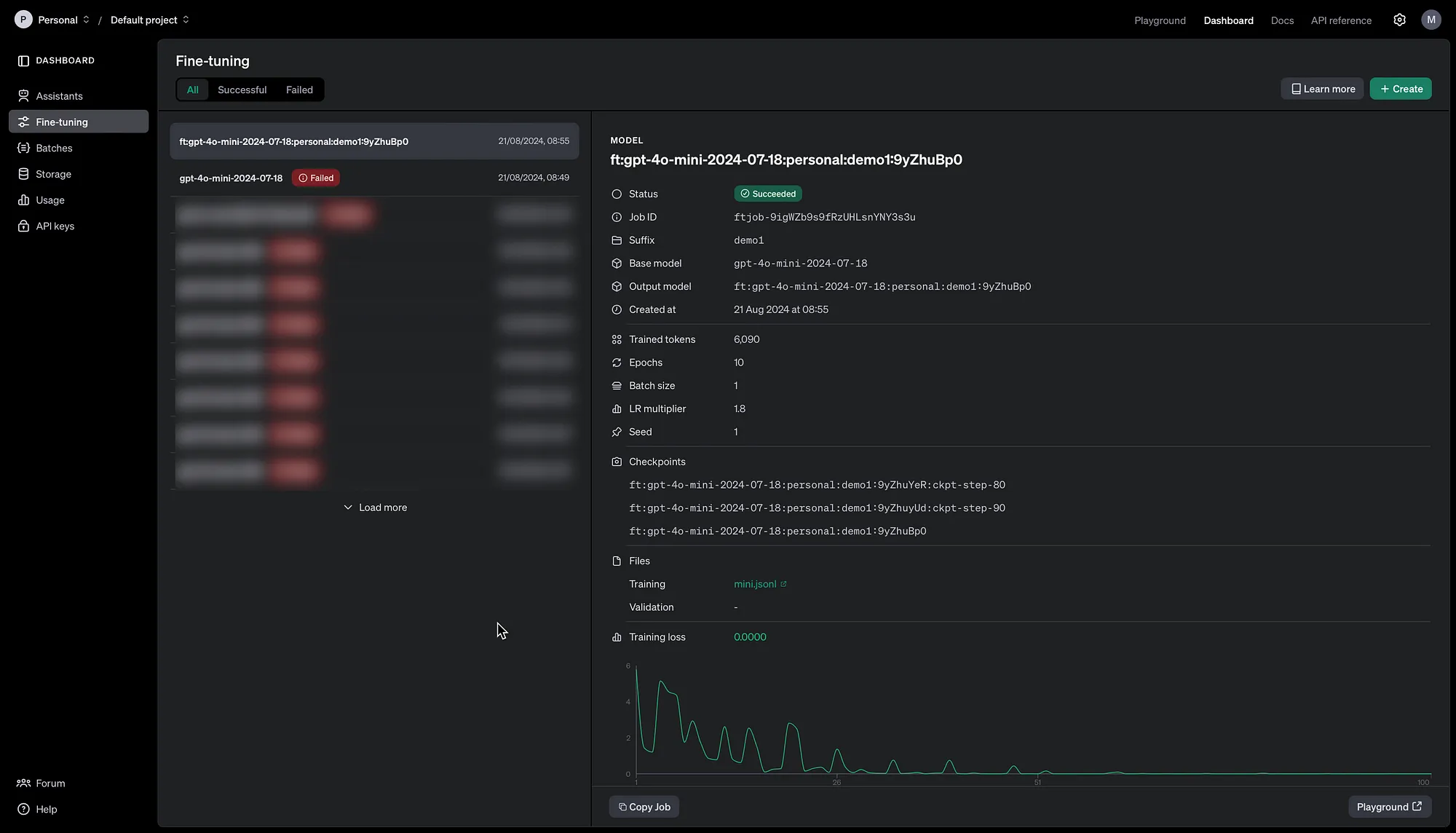Viewport: 1456px width, 833px height.
Task: Open the Default project dropdown
Action: tap(150, 20)
